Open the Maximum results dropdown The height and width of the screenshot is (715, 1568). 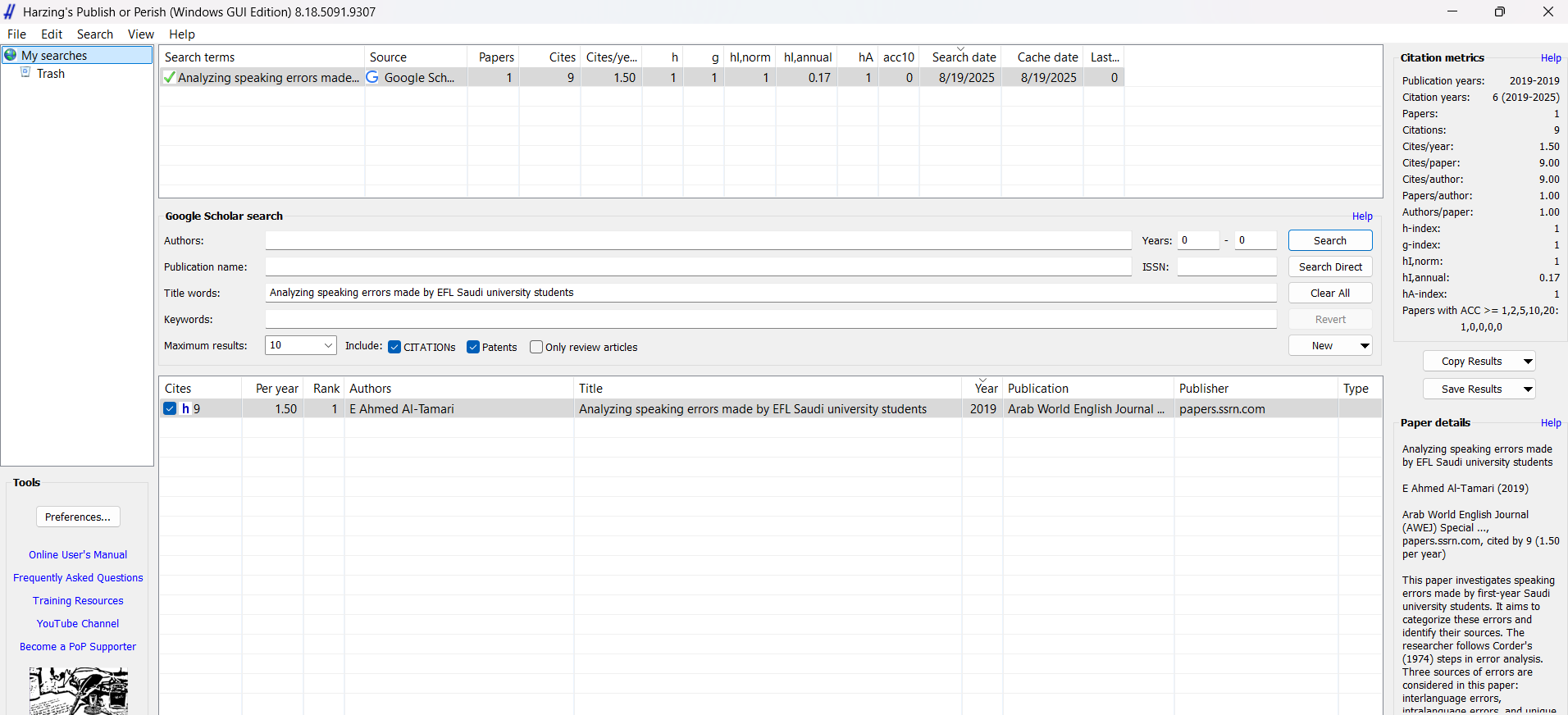[x=301, y=345]
